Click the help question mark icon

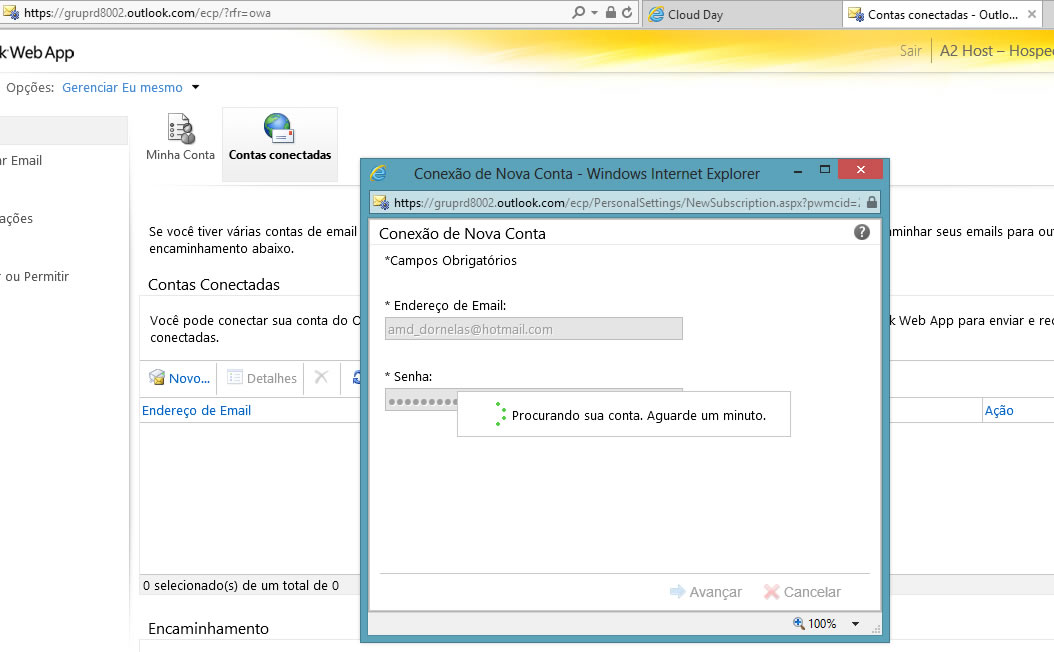[x=861, y=232]
